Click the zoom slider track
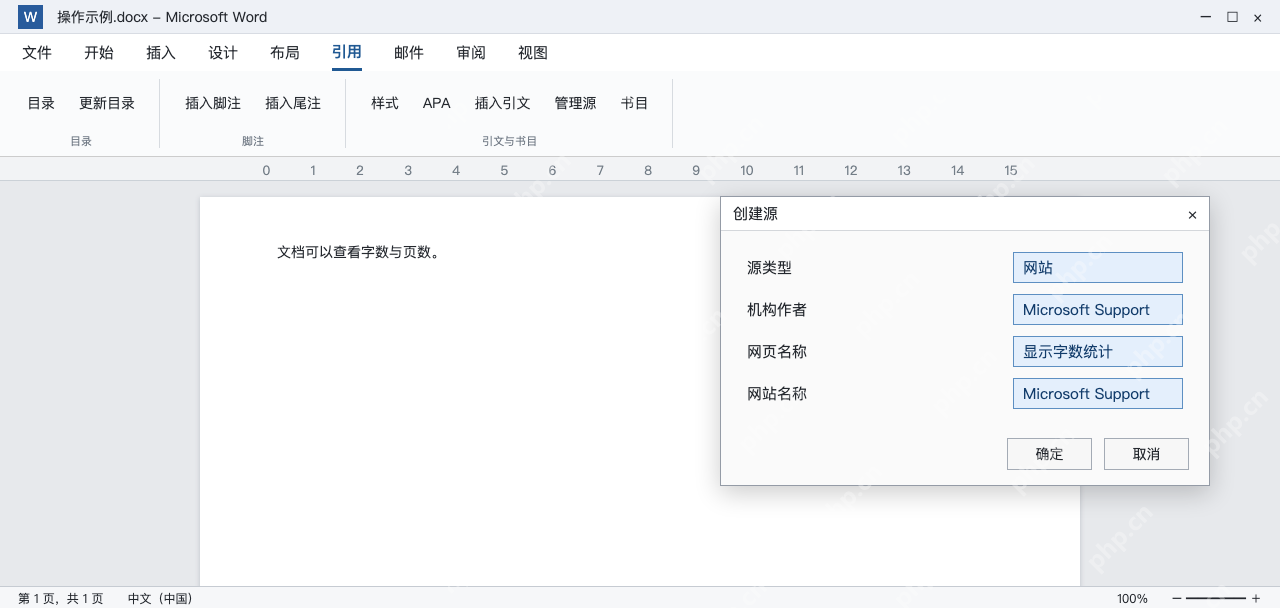The width and height of the screenshot is (1280, 608). click(x=1216, y=598)
